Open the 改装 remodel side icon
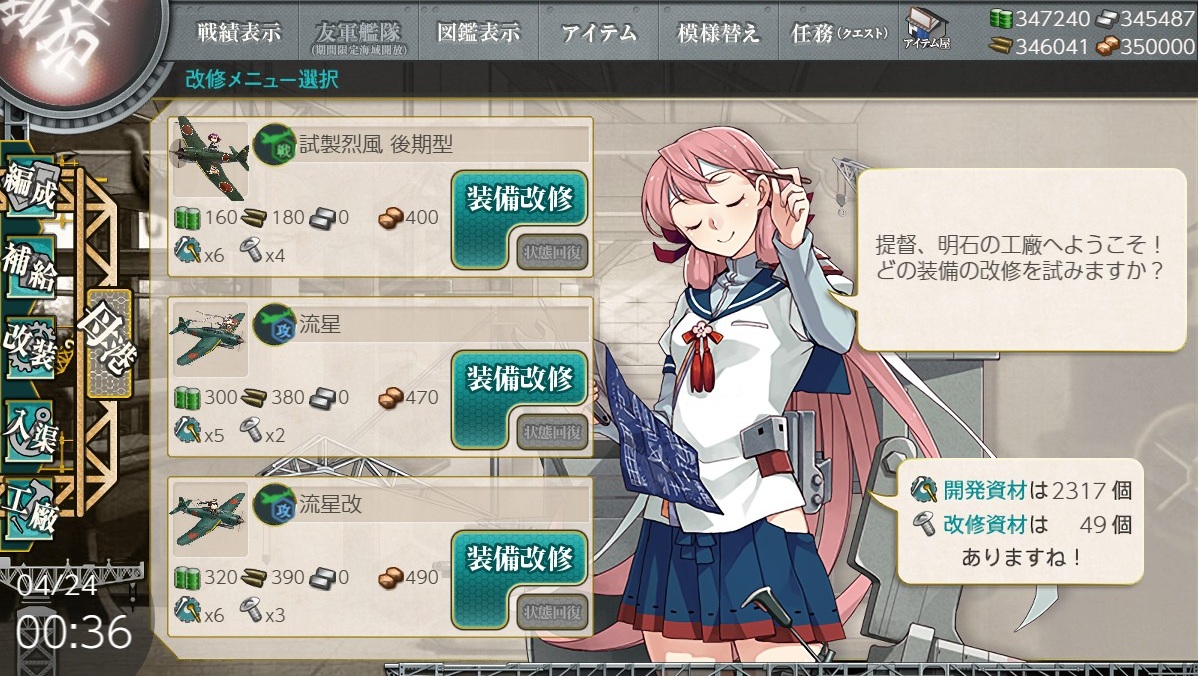Screen dimensions: 1198x676 pyautogui.click(x=30, y=348)
